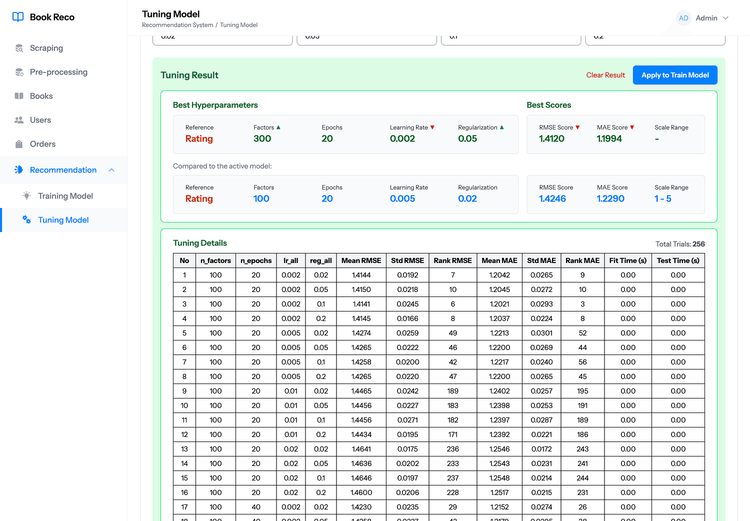The image size is (750, 521).
Task: Click the red down arrow beside MAE Score
Action: (x=632, y=127)
